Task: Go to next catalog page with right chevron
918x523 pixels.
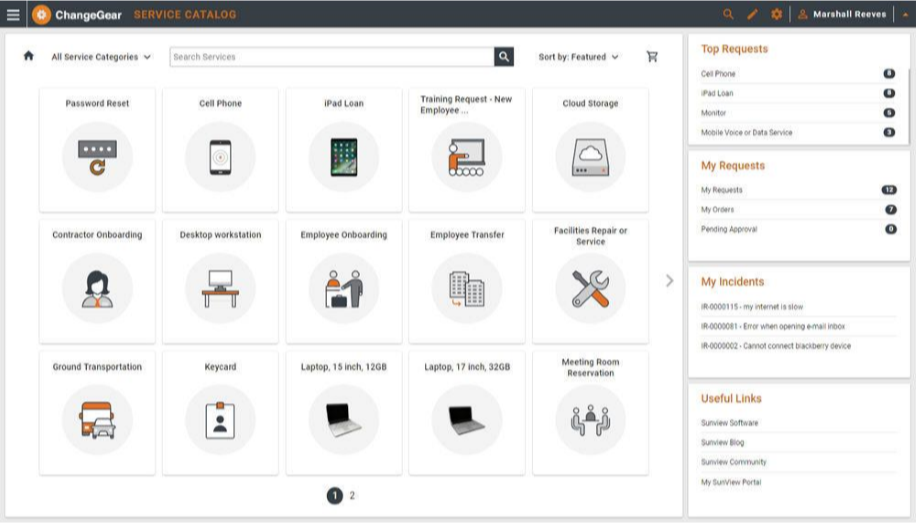Action: (670, 281)
